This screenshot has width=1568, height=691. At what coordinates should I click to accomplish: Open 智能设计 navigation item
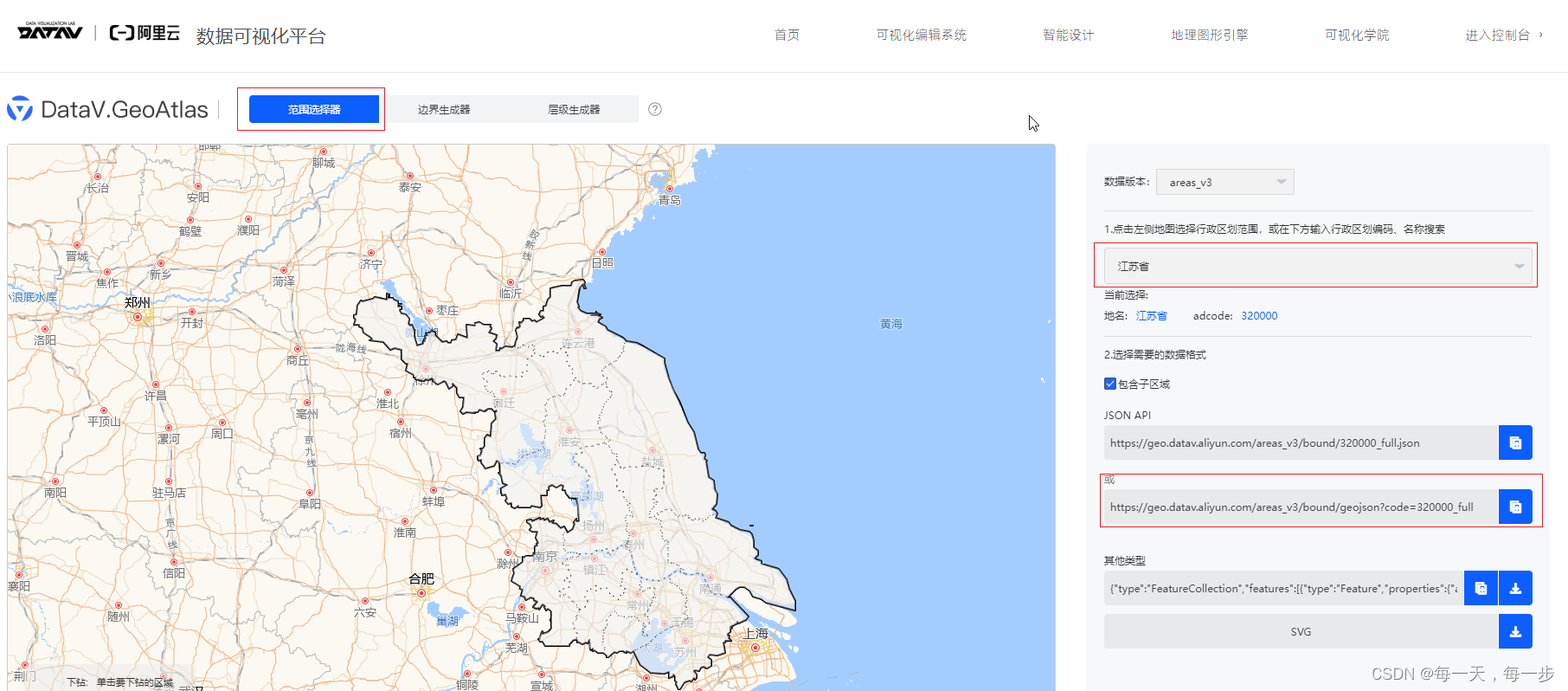(x=1068, y=35)
